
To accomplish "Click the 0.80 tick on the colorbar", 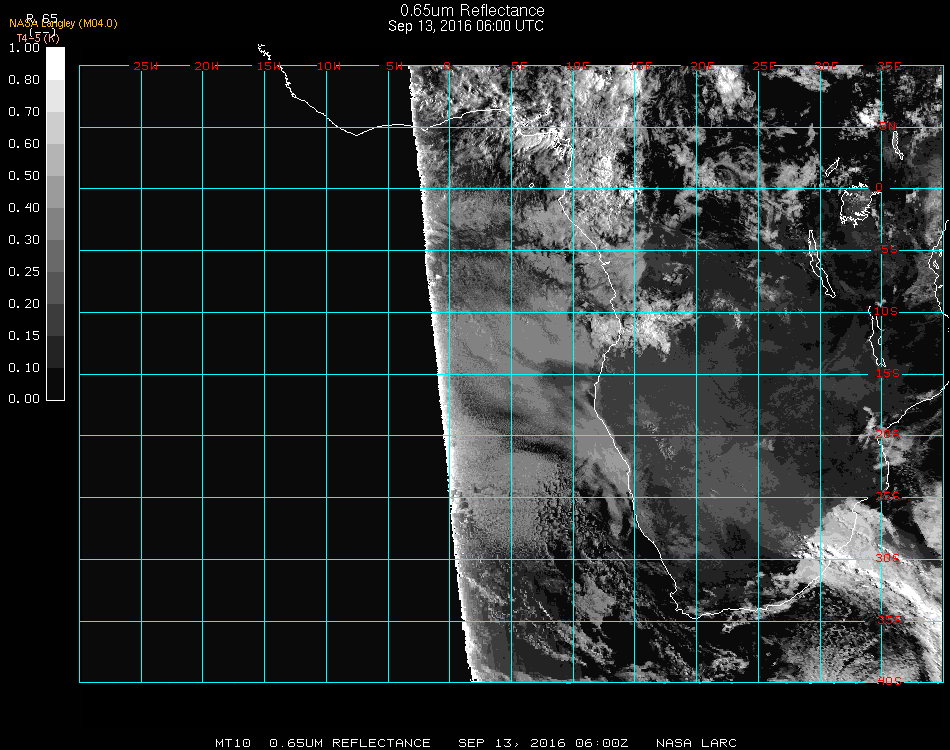I will [x=25, y=80].
